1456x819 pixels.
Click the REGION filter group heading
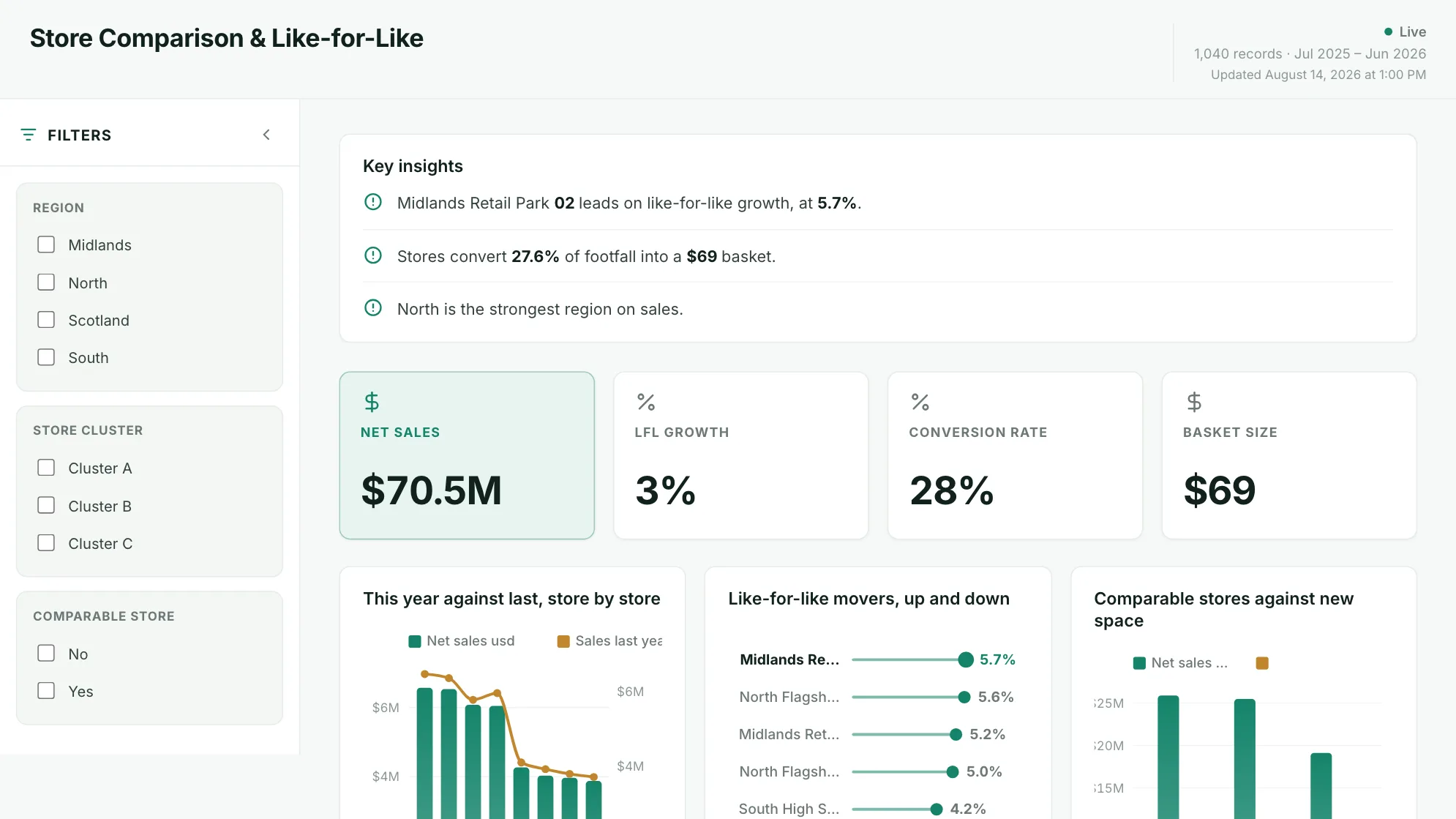click(59, 208)
